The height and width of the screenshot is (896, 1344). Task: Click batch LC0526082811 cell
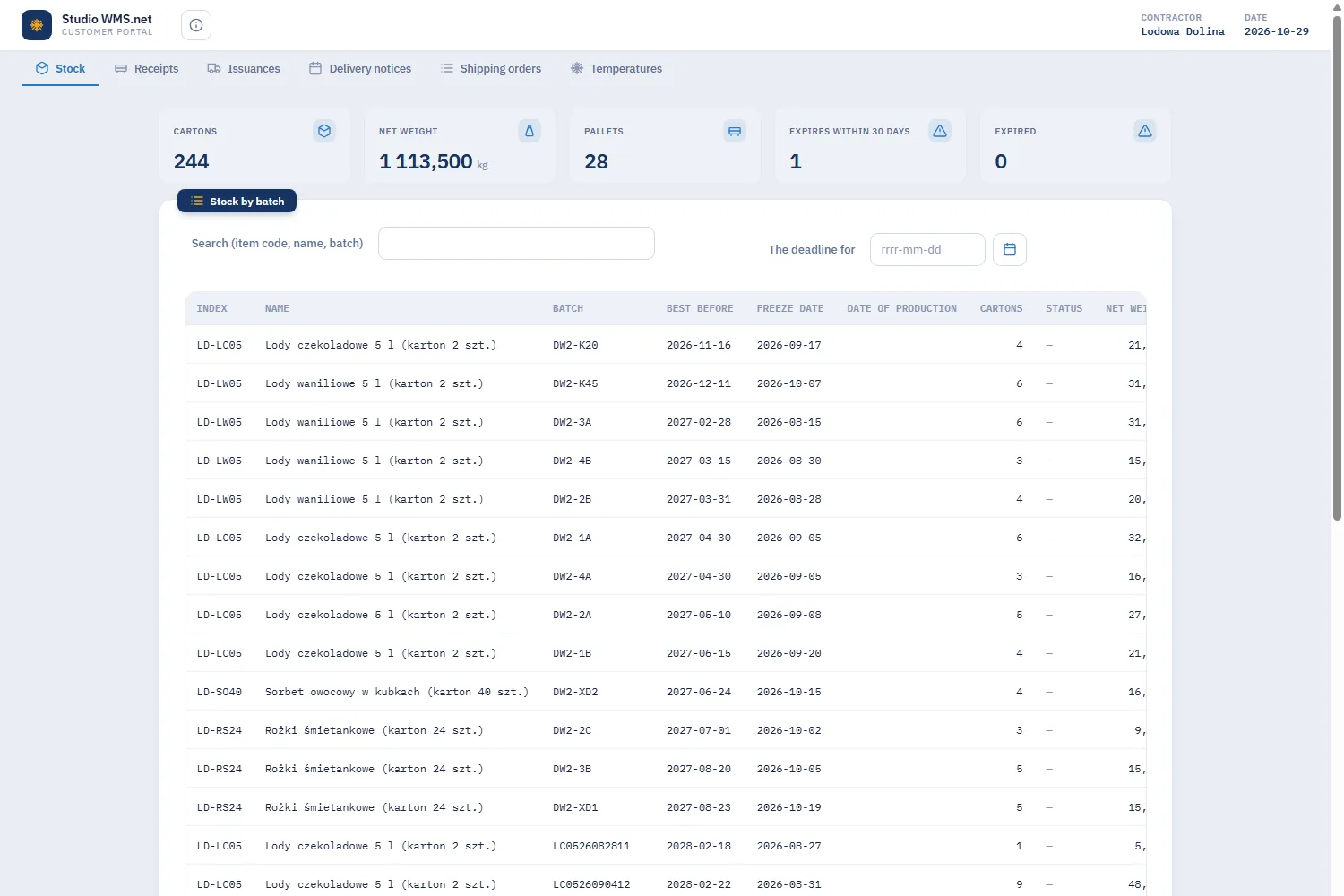pos(591,846)
